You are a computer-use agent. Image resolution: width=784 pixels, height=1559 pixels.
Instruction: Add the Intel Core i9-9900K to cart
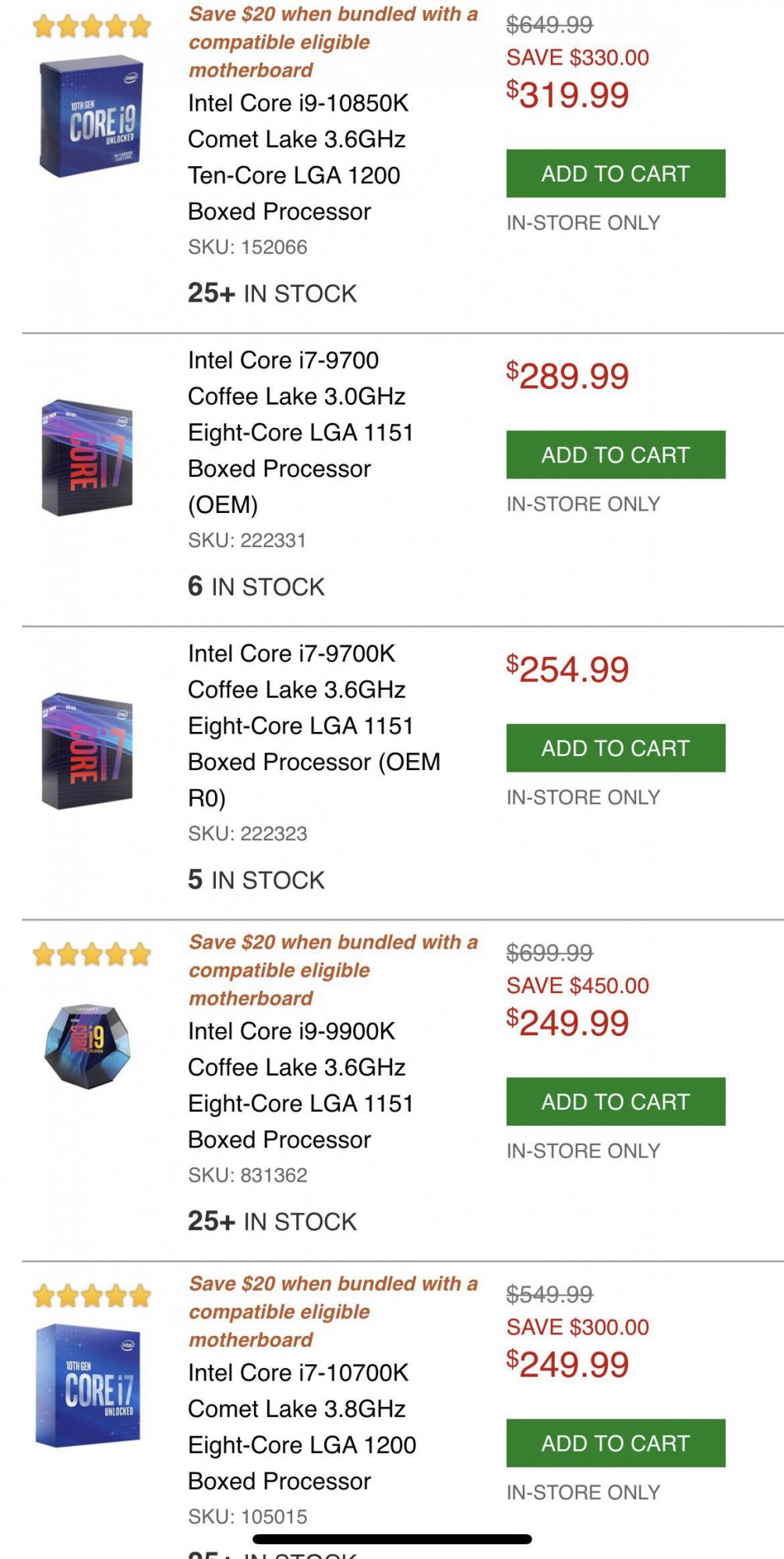(615, 1101)
